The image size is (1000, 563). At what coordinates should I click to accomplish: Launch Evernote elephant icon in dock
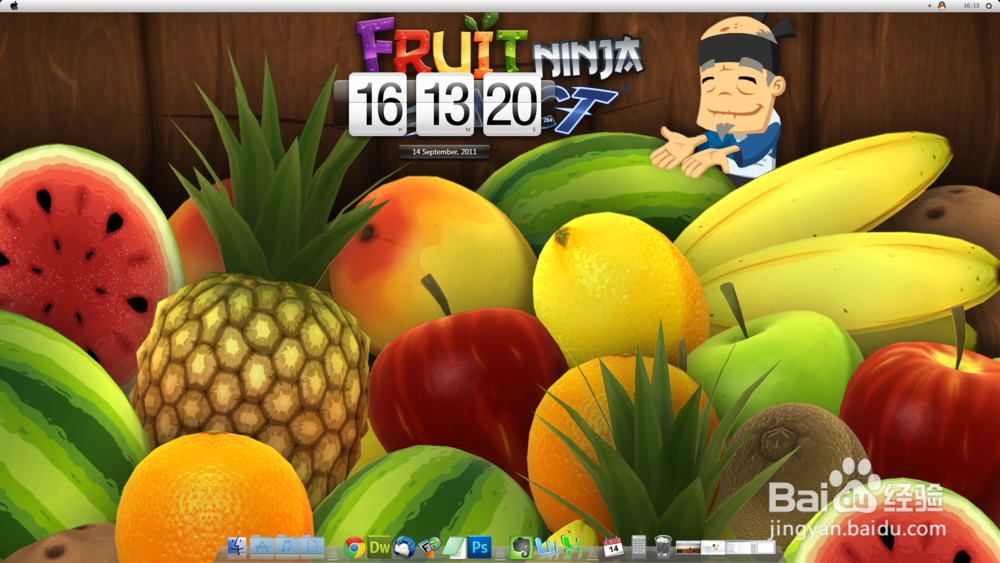point(521,547)
